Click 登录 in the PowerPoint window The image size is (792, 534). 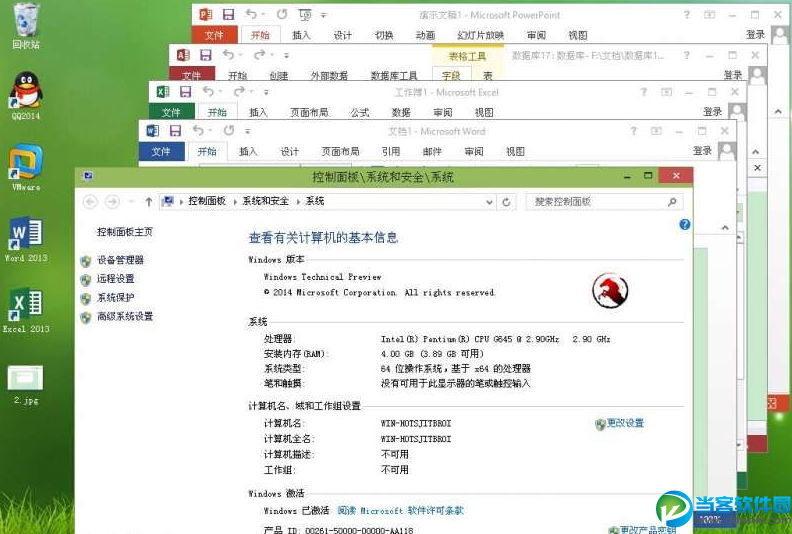pyautogui.click(x=755, y=34)
